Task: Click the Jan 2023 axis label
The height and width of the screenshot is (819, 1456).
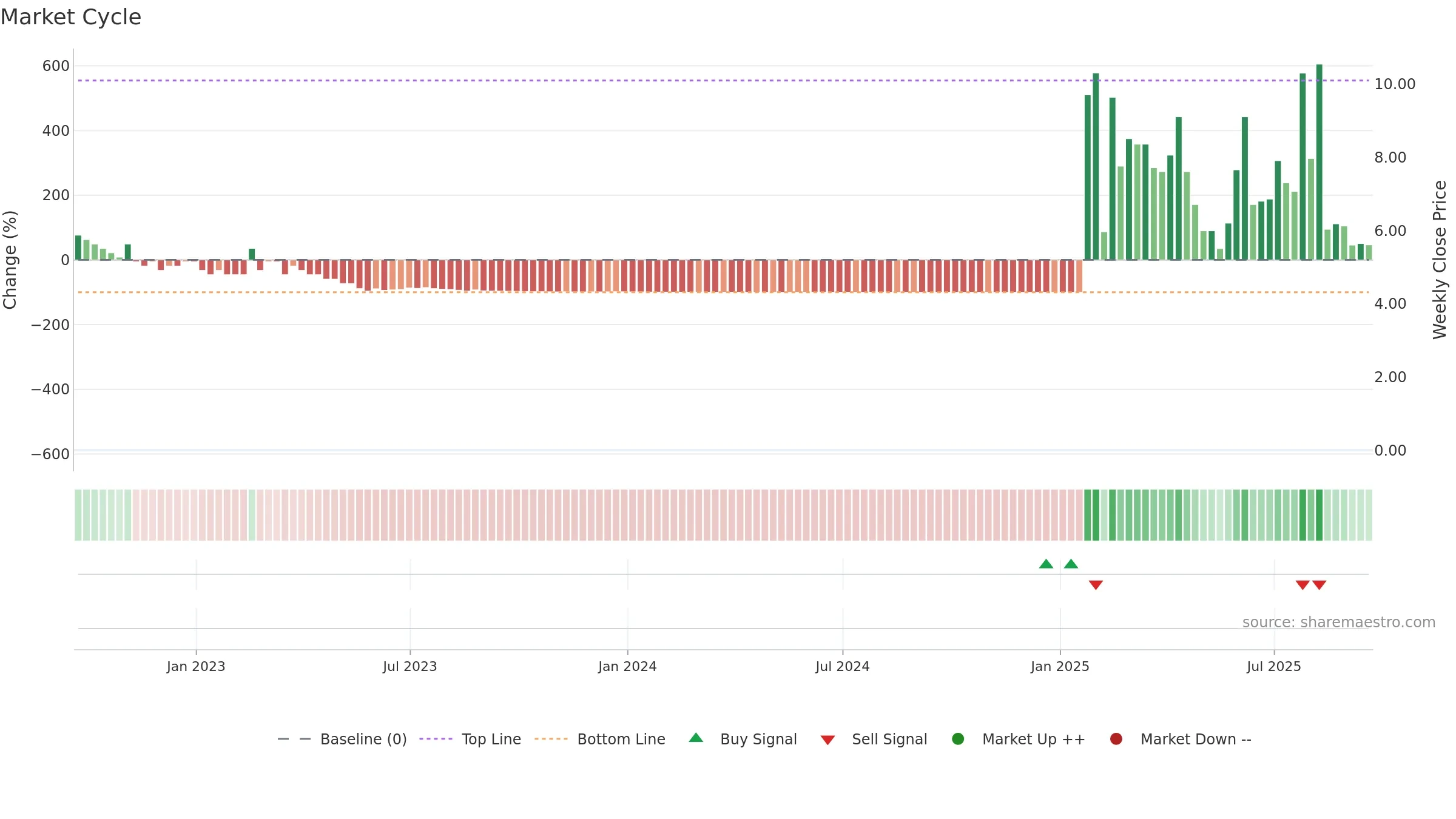Action: 196,666
